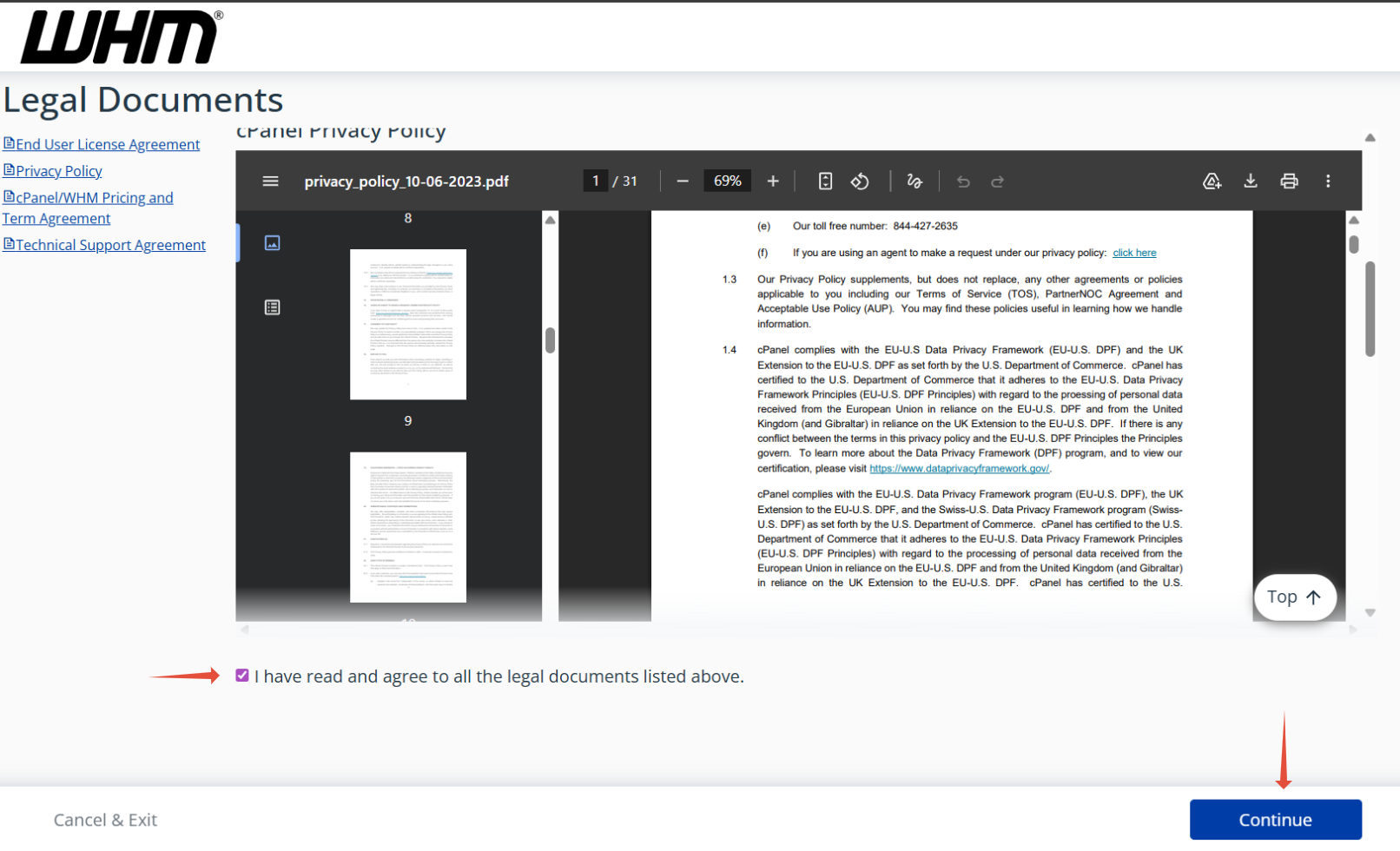Click the section number 1.3 in PDF
Screen dimensions: 1400x851
[730, 280]
